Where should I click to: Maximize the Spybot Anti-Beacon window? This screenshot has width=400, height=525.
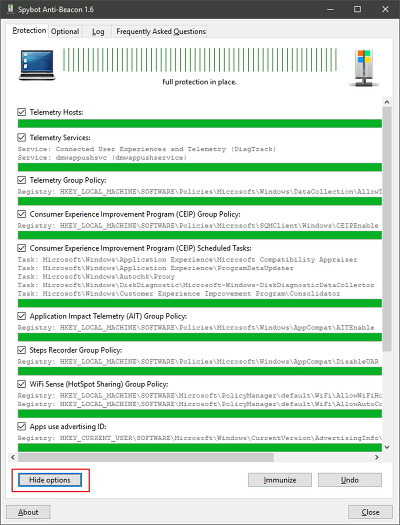pyautogui.click(x=357, y=9)
